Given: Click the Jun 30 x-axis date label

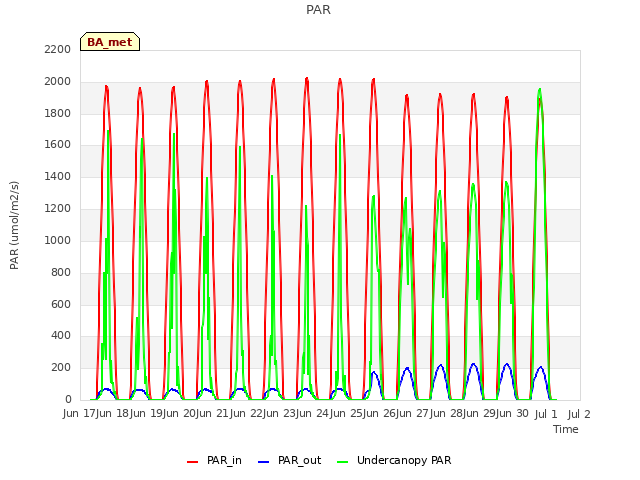Looking at the screenshot, I should [513, 414].
